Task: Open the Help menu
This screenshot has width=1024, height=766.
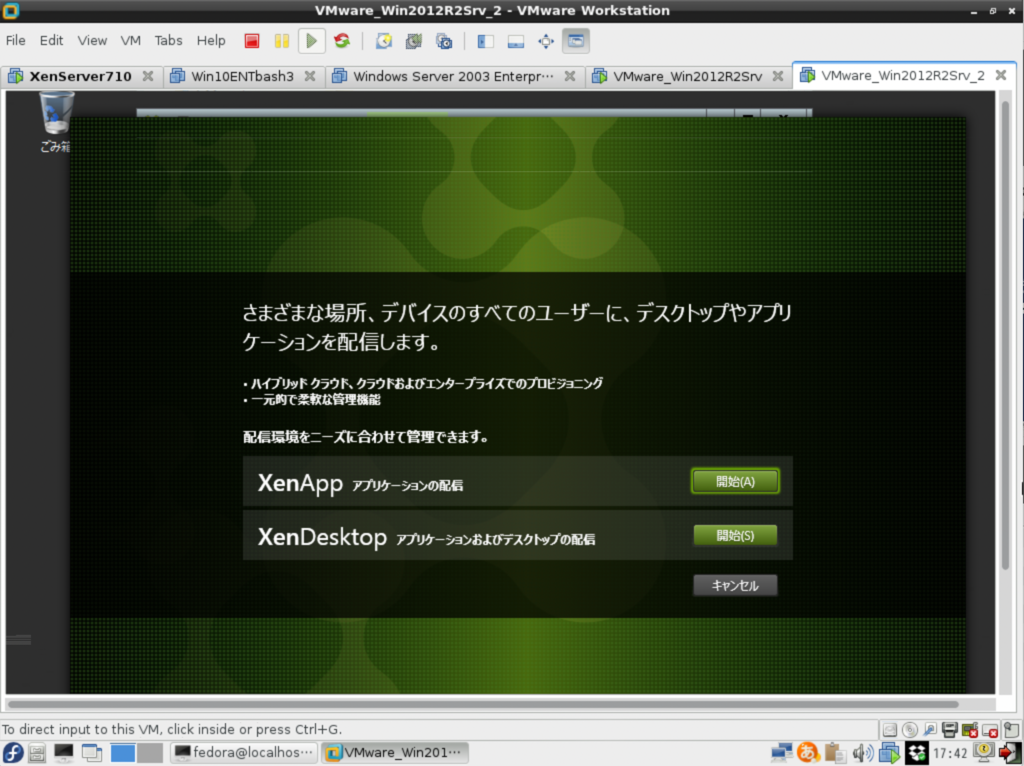Action: click(x=211, y=40)
